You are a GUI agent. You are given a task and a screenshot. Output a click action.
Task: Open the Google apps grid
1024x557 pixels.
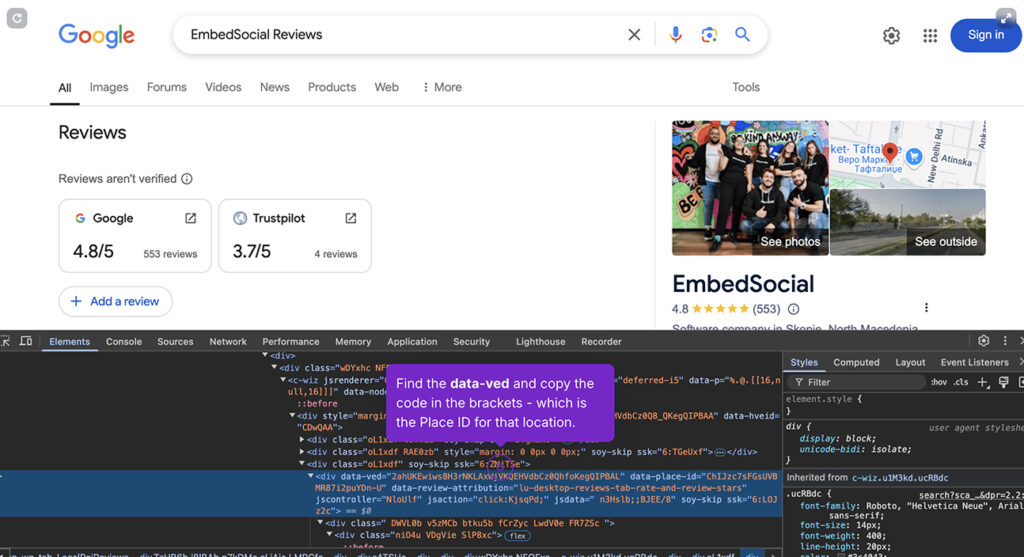pyautogui.click(x=930, y=35)
